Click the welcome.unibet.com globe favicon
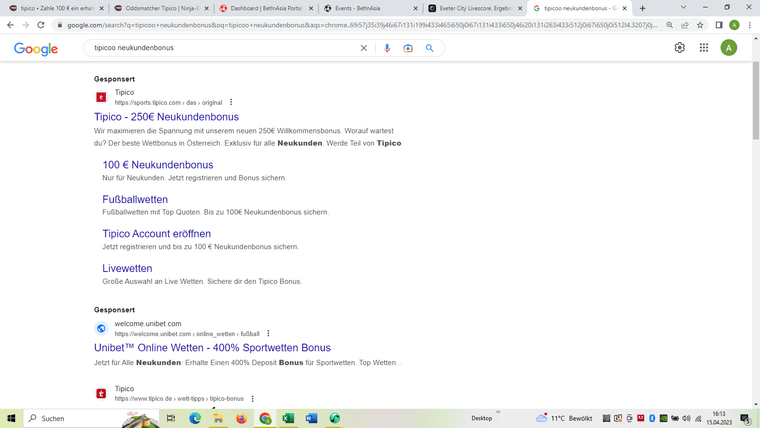 tap(101, 329)
